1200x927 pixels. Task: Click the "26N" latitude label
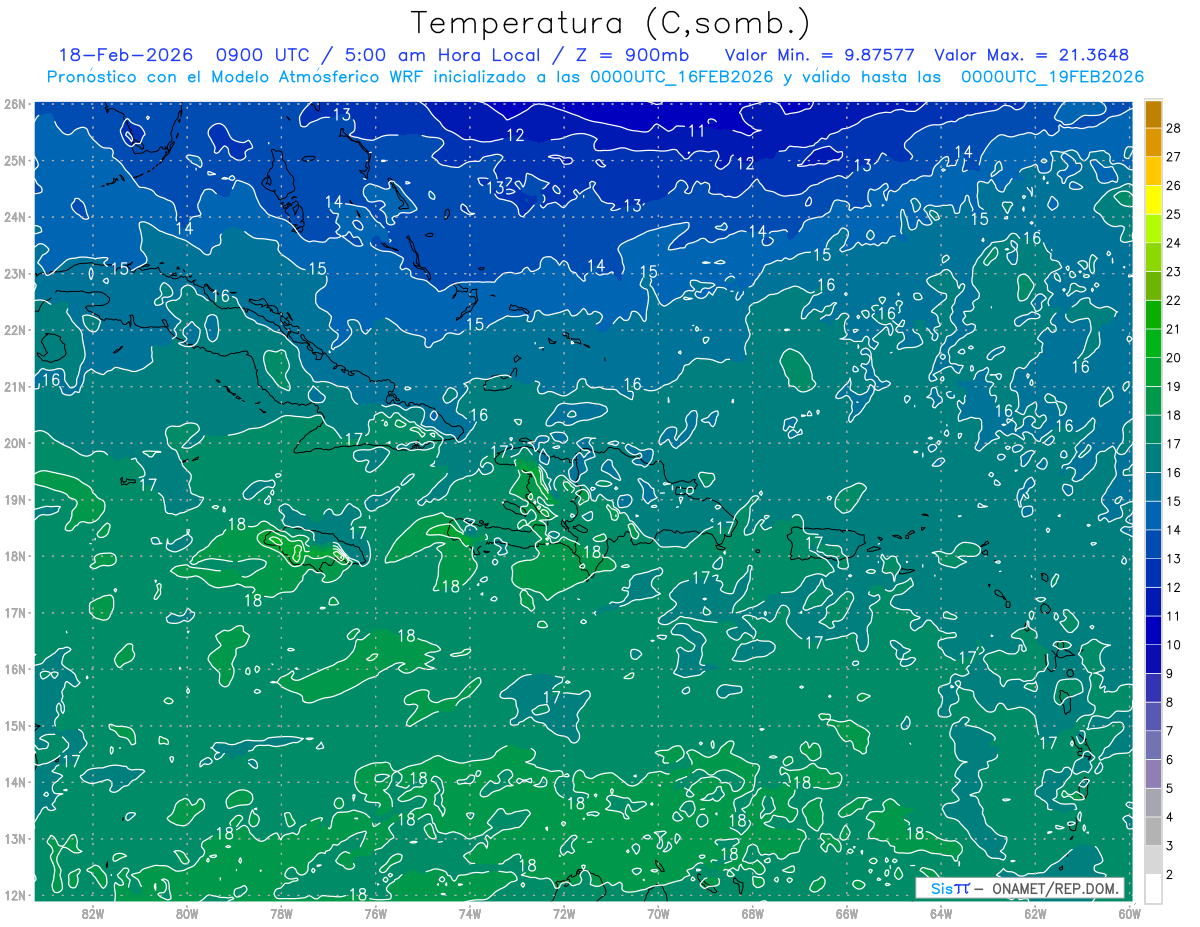point(15,104)
